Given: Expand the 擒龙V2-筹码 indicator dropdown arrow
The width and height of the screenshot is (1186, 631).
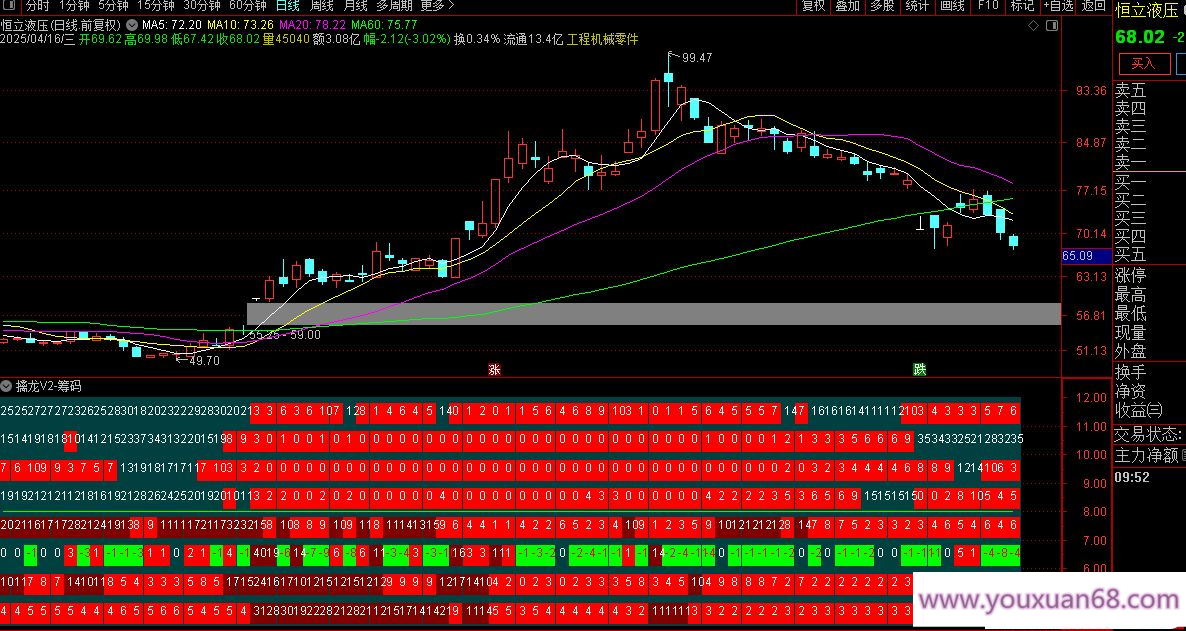Looking at the screenshot, I should 7,385.
